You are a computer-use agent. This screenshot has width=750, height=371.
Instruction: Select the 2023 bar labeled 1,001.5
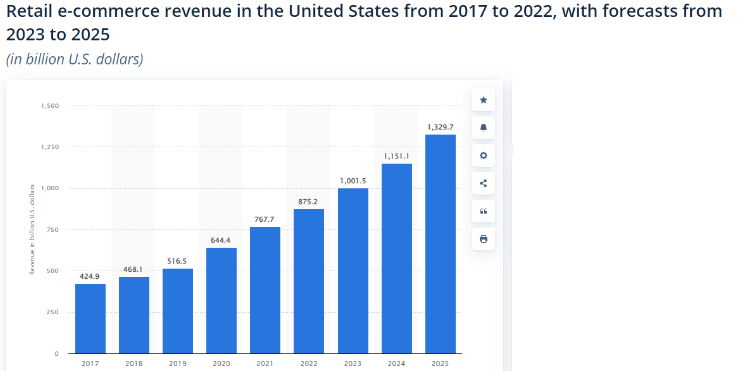pyautogui.click(x=353, y=271)
